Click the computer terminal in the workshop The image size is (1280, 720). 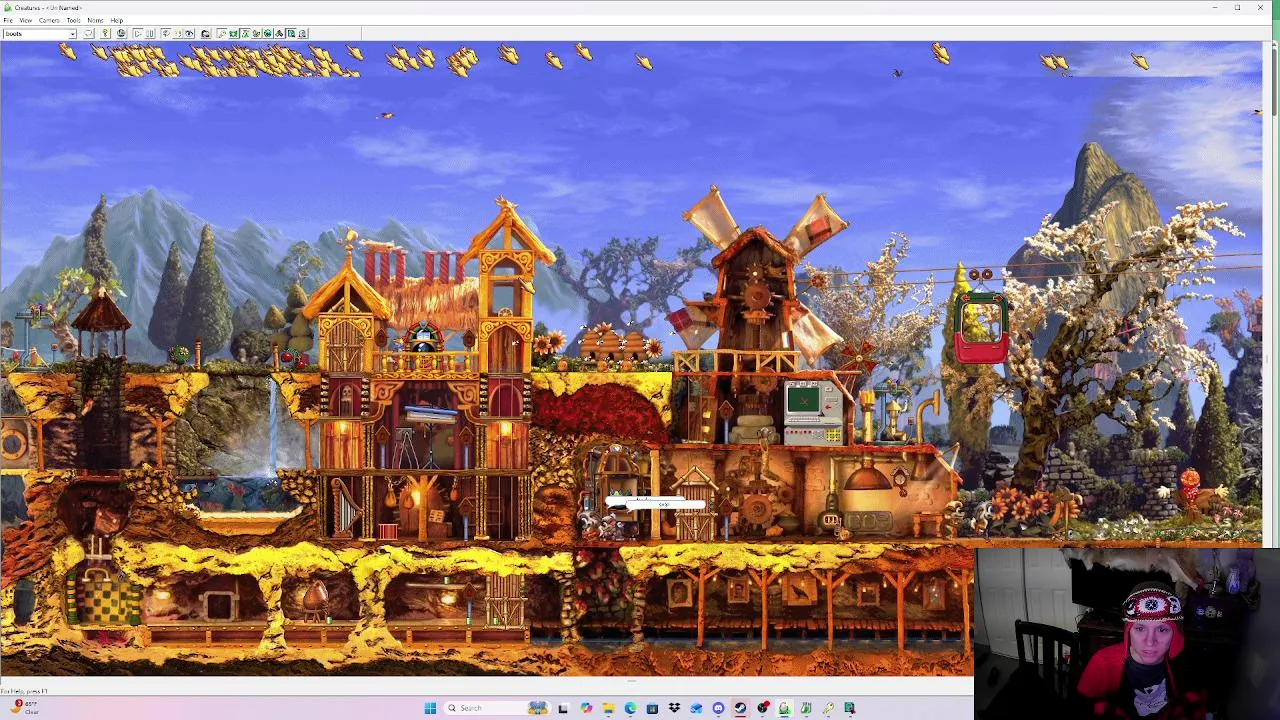(x=812, y=411)
